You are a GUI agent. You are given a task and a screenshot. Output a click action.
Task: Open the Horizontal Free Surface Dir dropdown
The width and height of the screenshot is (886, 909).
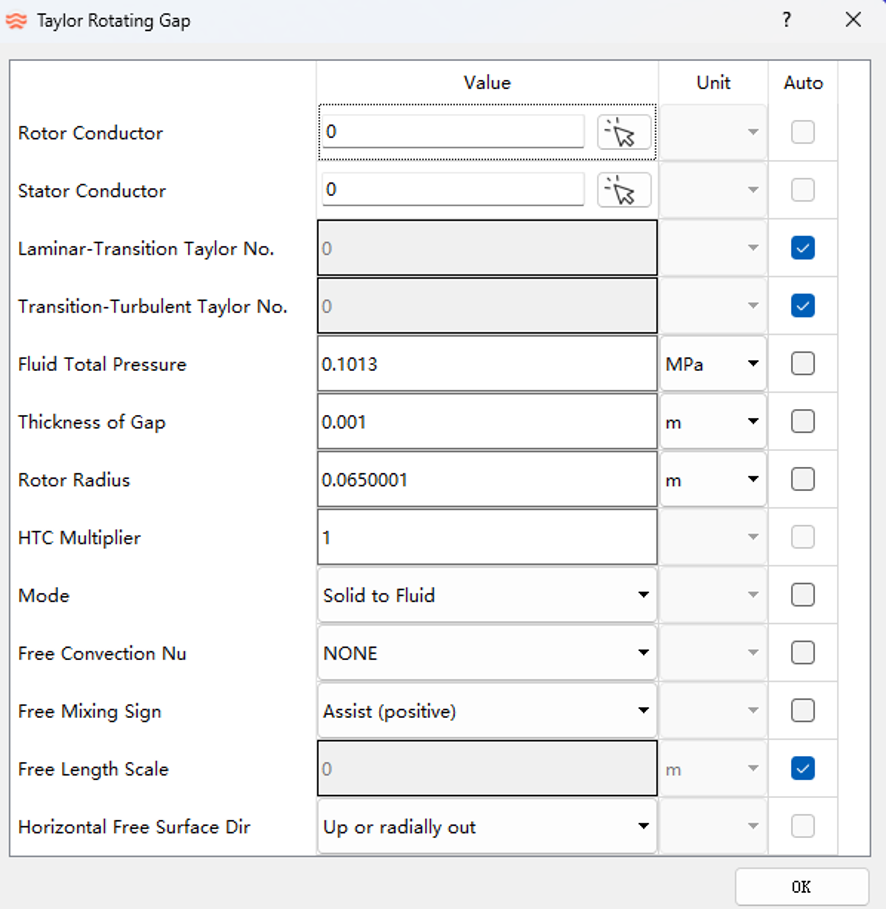[487, 828]
